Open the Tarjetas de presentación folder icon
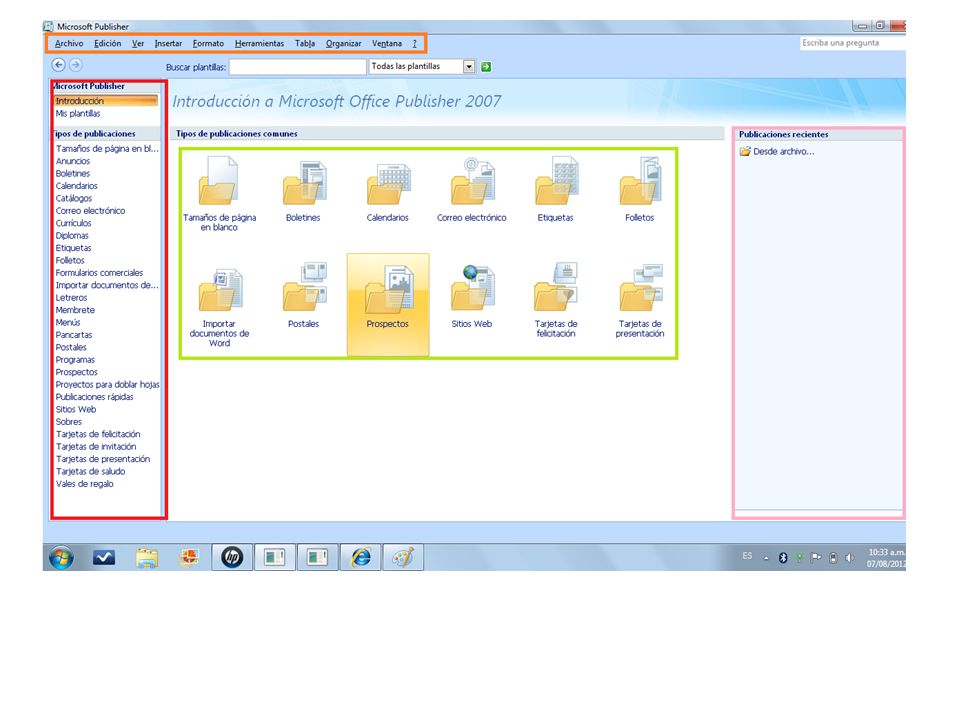Image resolution: width=960 pixels, height=720 pixels. [640, 288]
